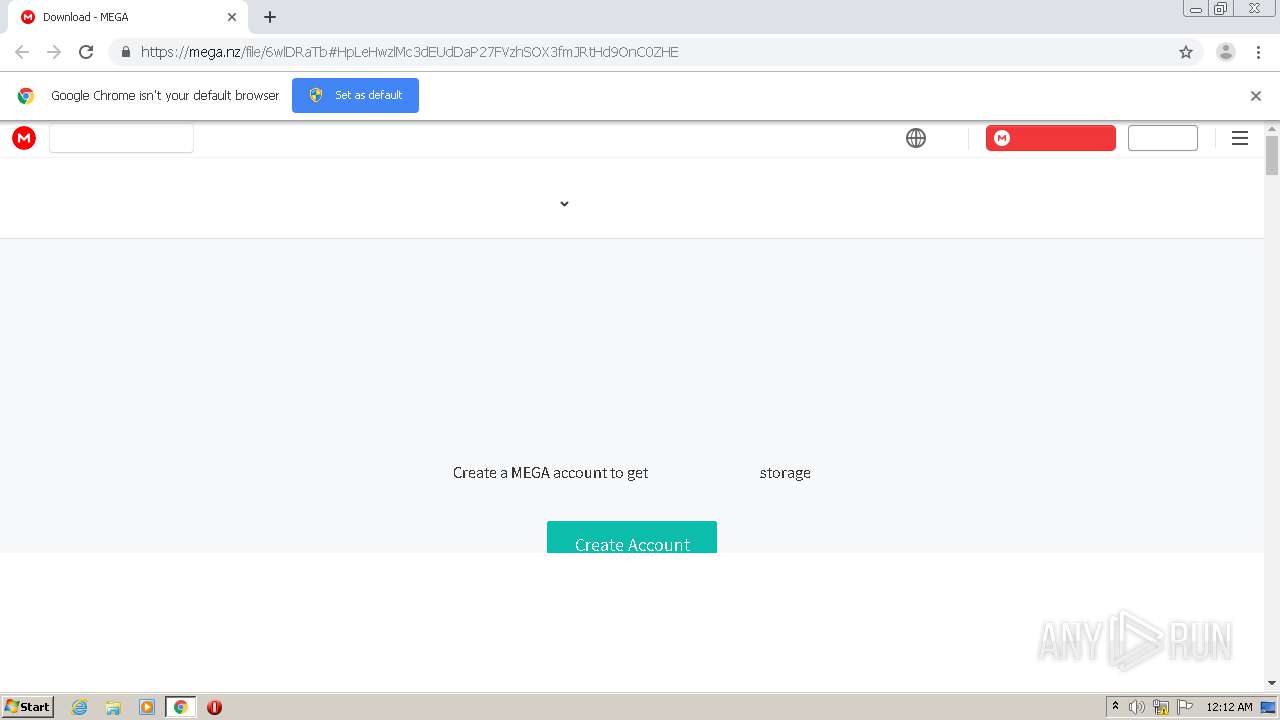1280x720 pixels.
Task: Switch to Chrome in the taskbar
Action: point(181,707)
